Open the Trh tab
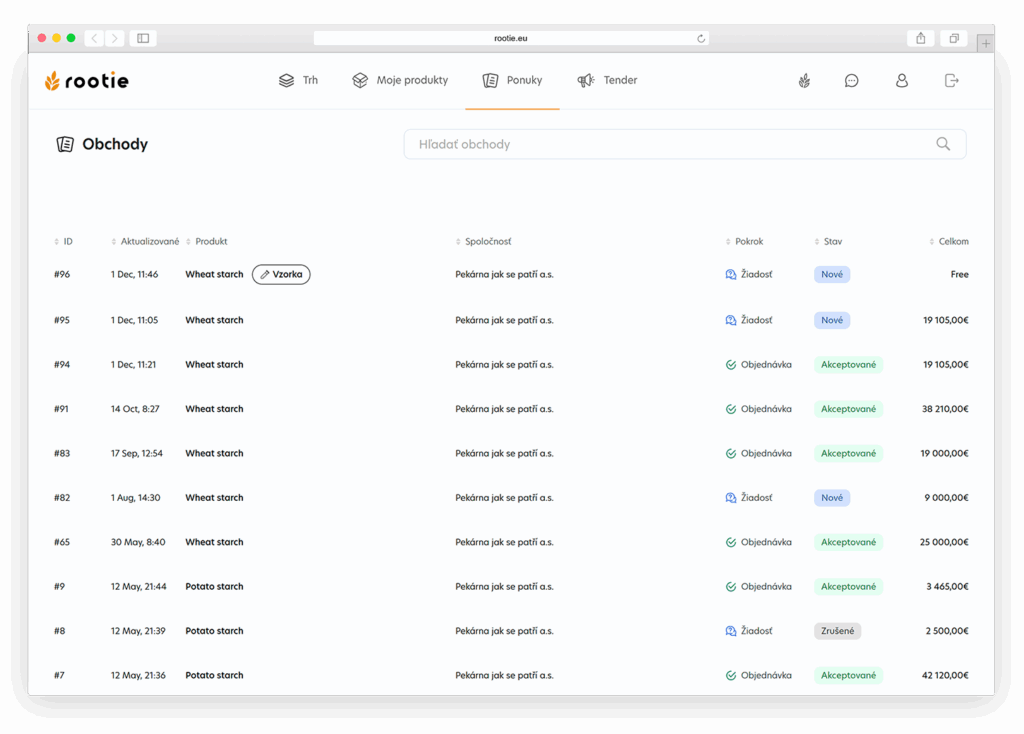The width and height of the screenshot is (1024, 734). point(298,81)
